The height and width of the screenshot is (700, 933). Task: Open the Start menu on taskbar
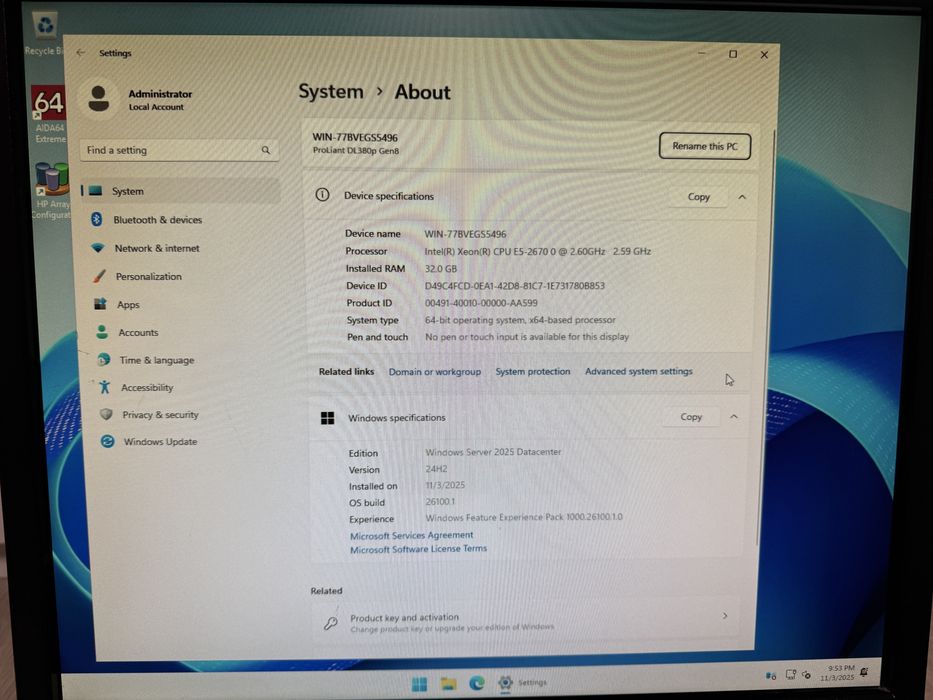pos(419,684)
